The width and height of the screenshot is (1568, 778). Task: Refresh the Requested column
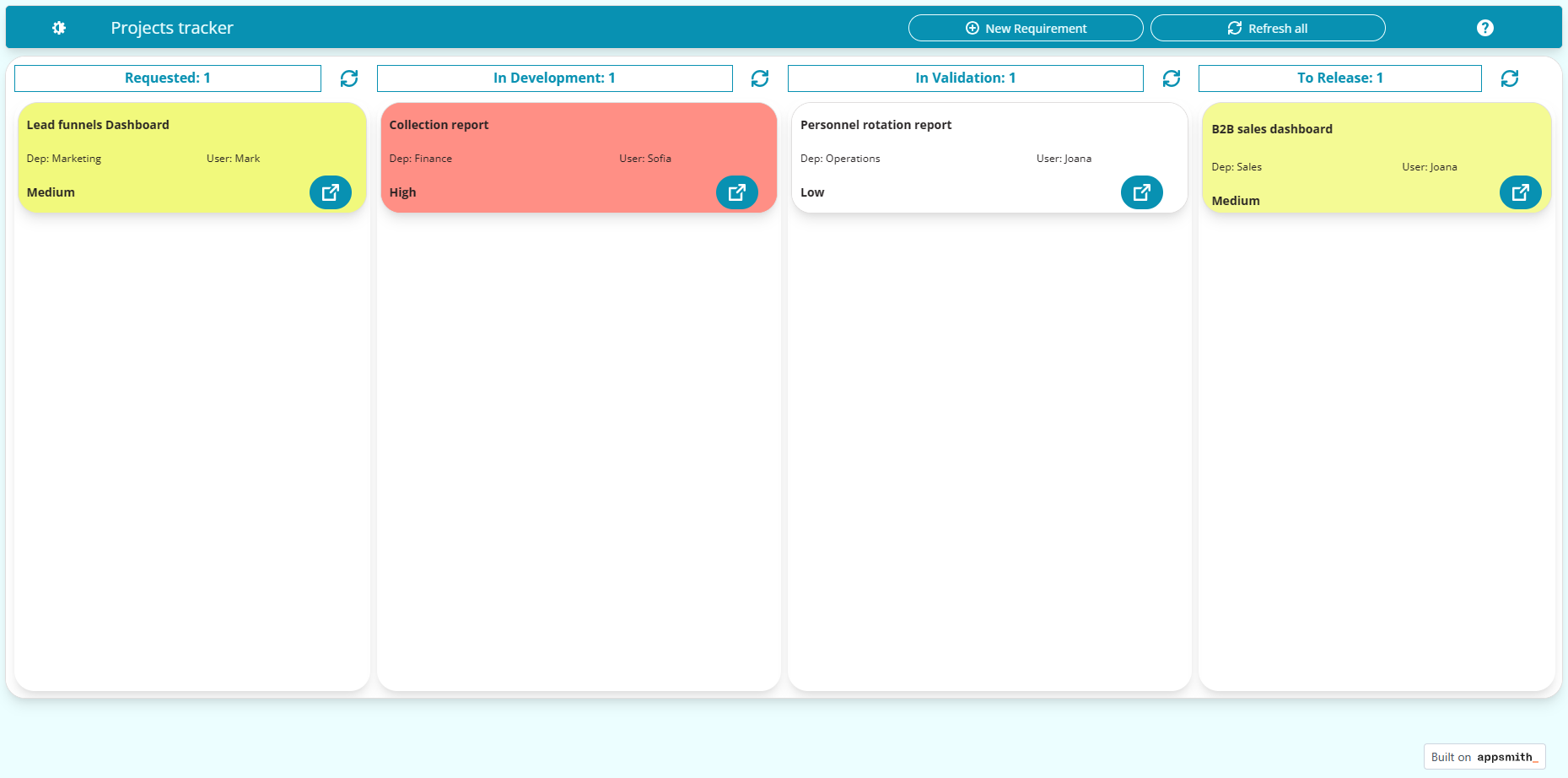pyautogui.click(x=349, y=78)
